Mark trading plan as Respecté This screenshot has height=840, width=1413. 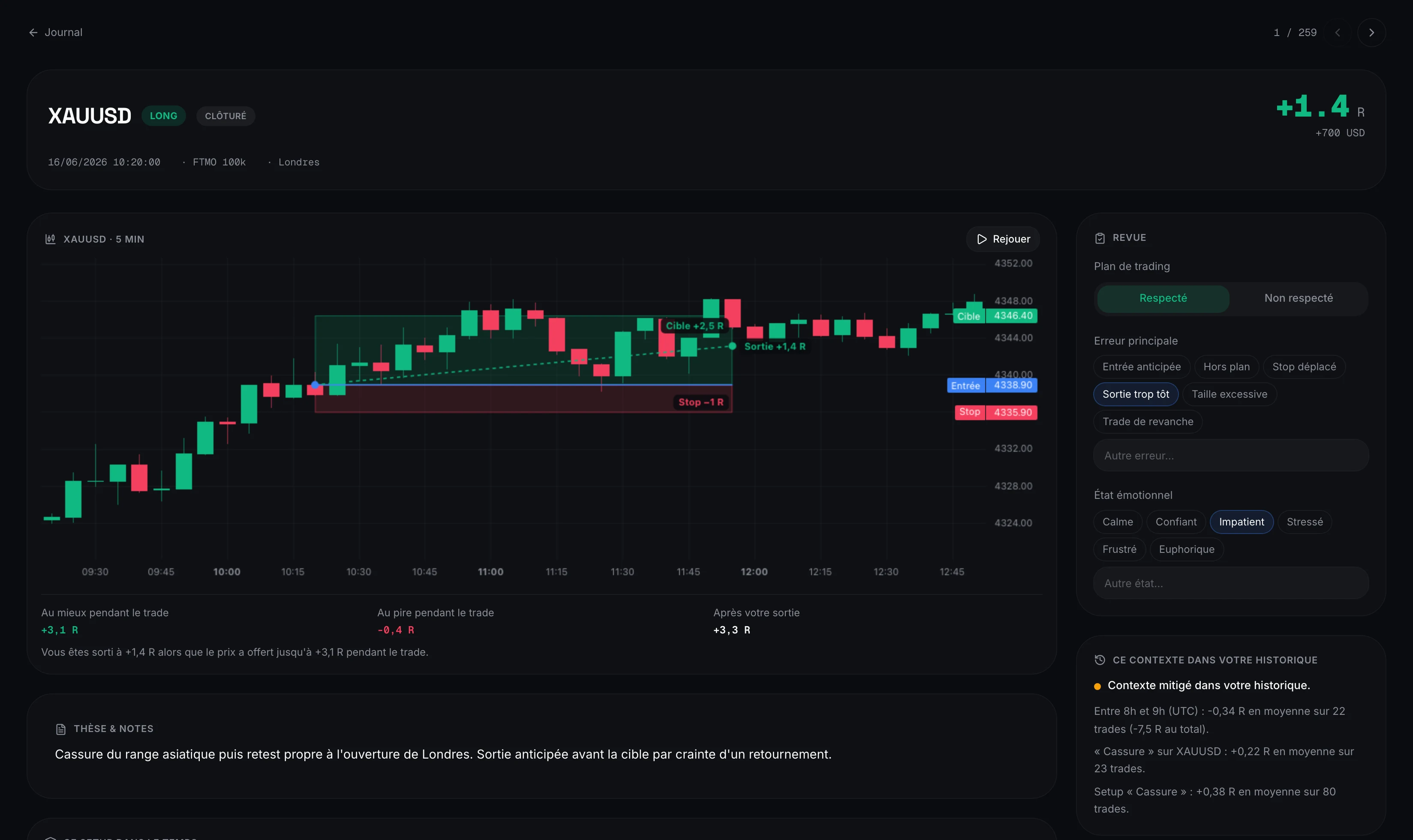pos(1163,298)
